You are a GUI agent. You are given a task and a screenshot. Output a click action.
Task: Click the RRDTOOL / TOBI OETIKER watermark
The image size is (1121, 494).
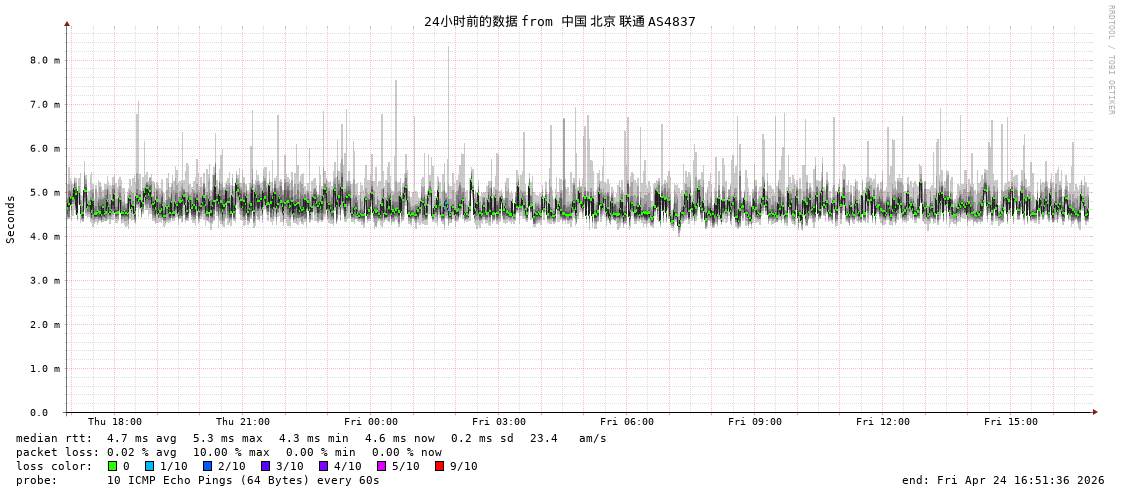pyautogui.click(x=1110, y=60)
